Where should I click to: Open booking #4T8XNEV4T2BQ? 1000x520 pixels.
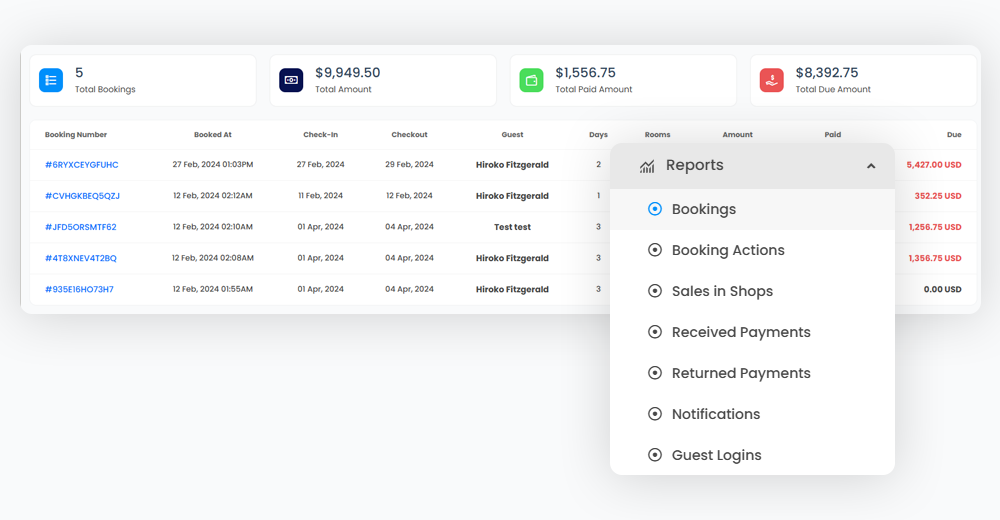81,258
